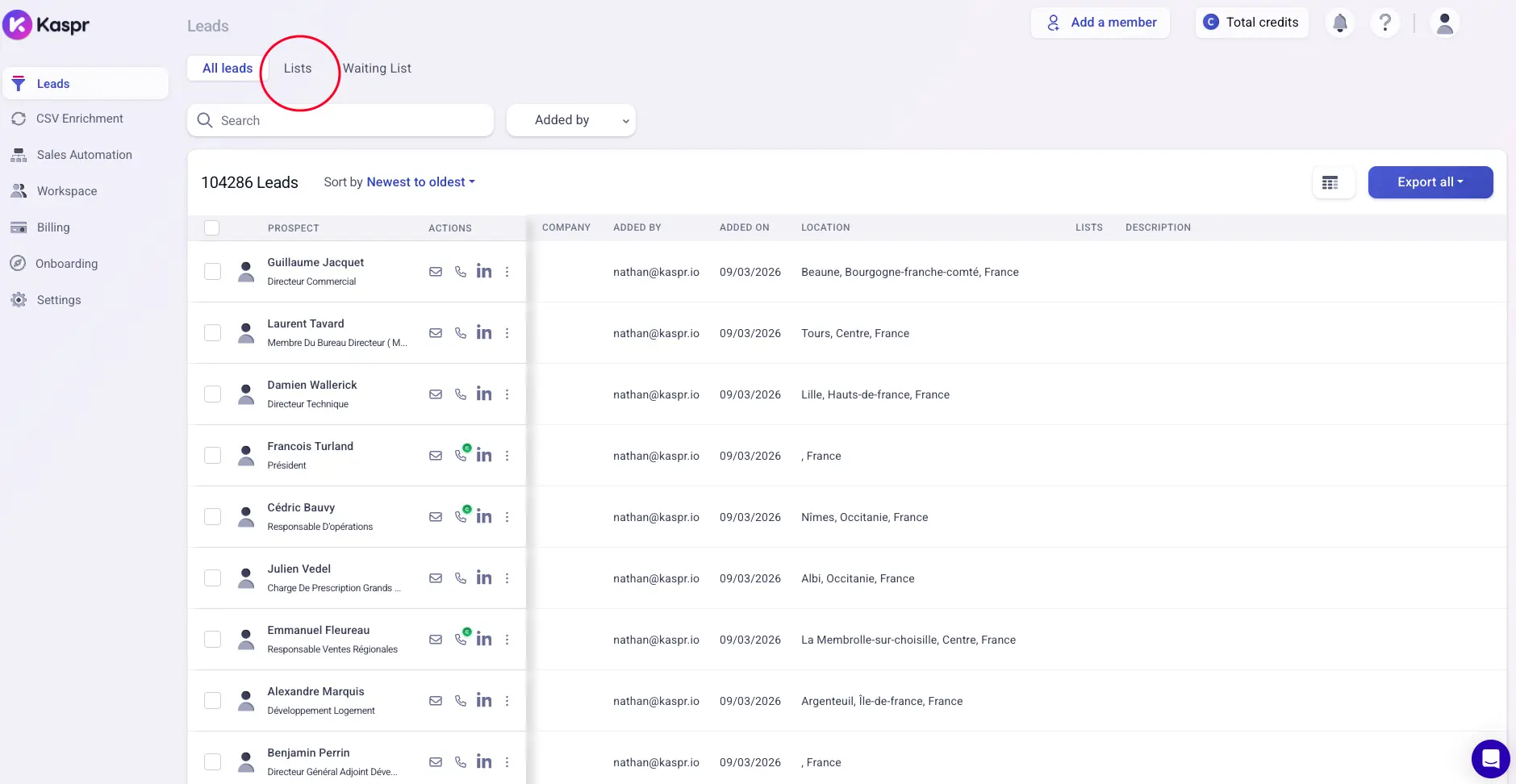
Task: Open the Export all dropdown
Action: point(1430,182)
